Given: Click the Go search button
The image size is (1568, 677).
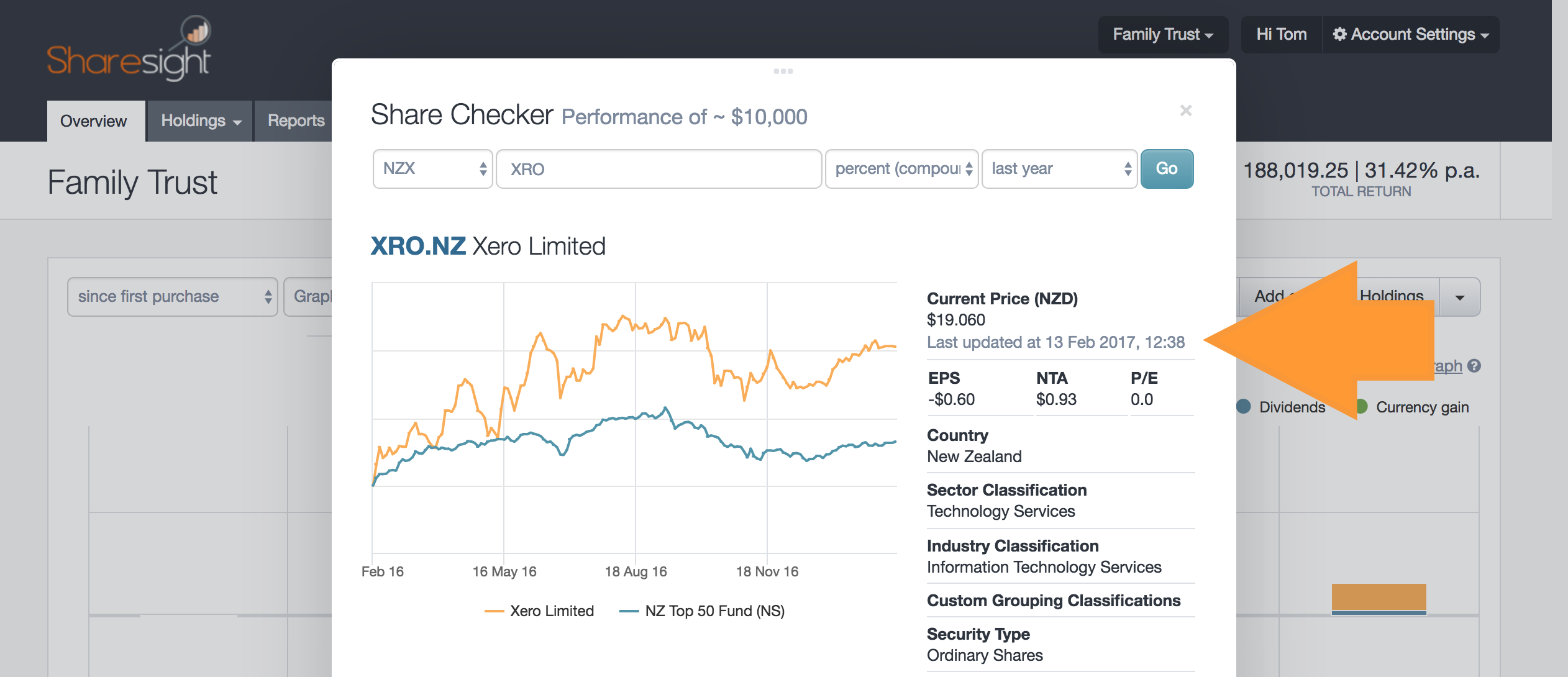Looking at the screenshot, I should tap(1167, 168).
